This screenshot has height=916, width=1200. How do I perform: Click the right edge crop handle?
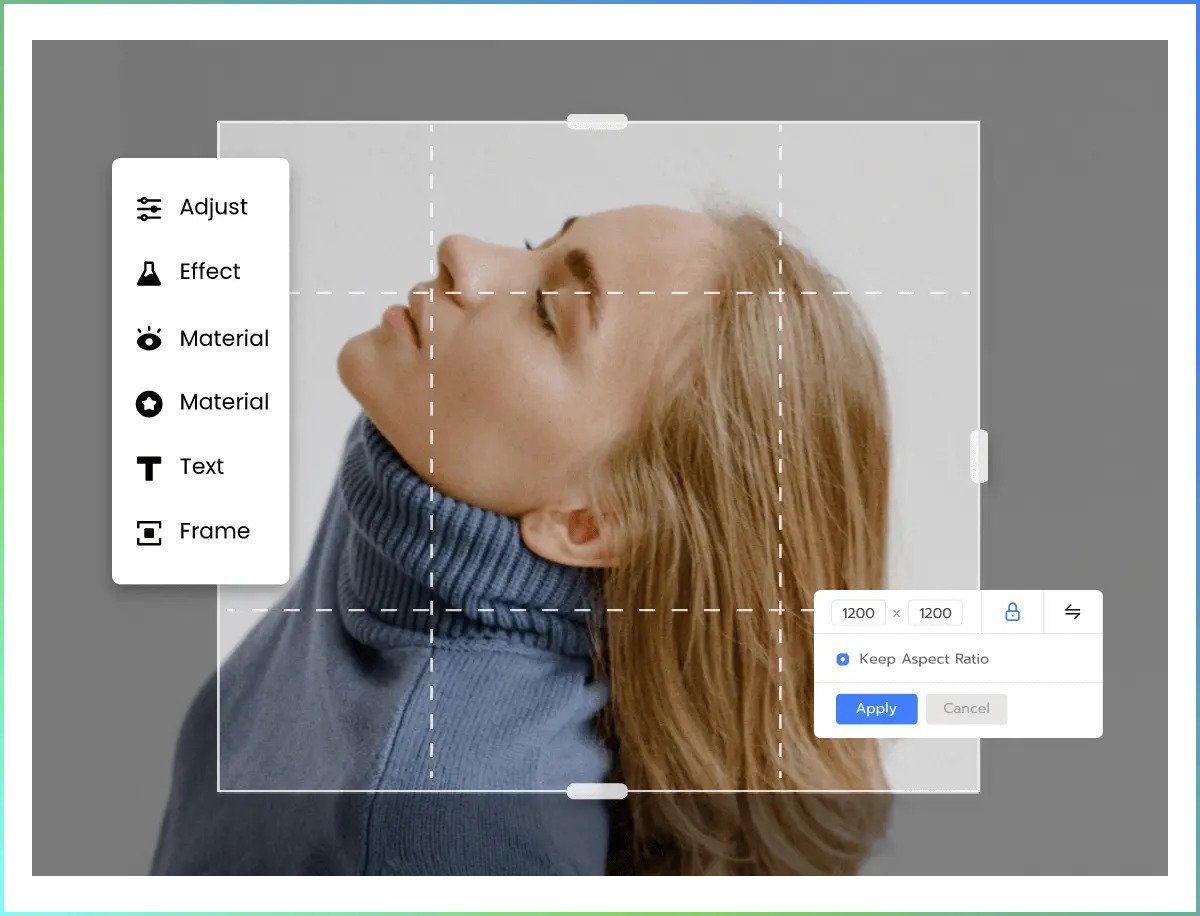[979, 456]
